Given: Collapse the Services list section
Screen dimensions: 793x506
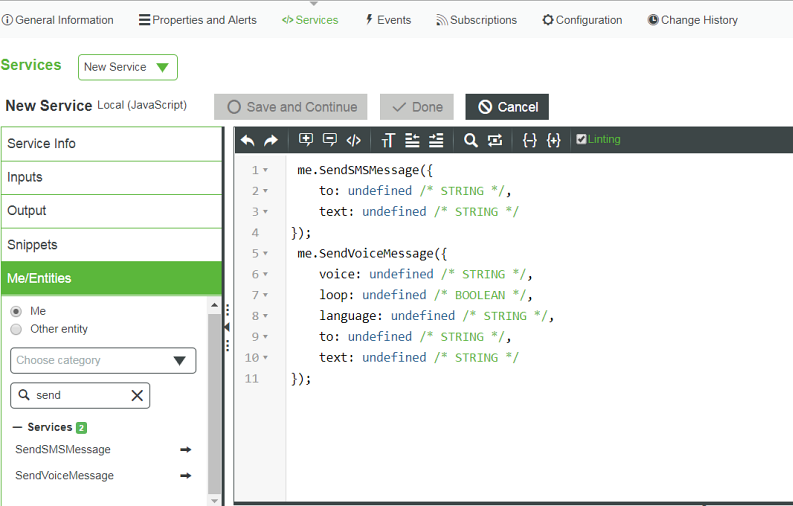Looking at the screenshot, I should pos(18,427).
